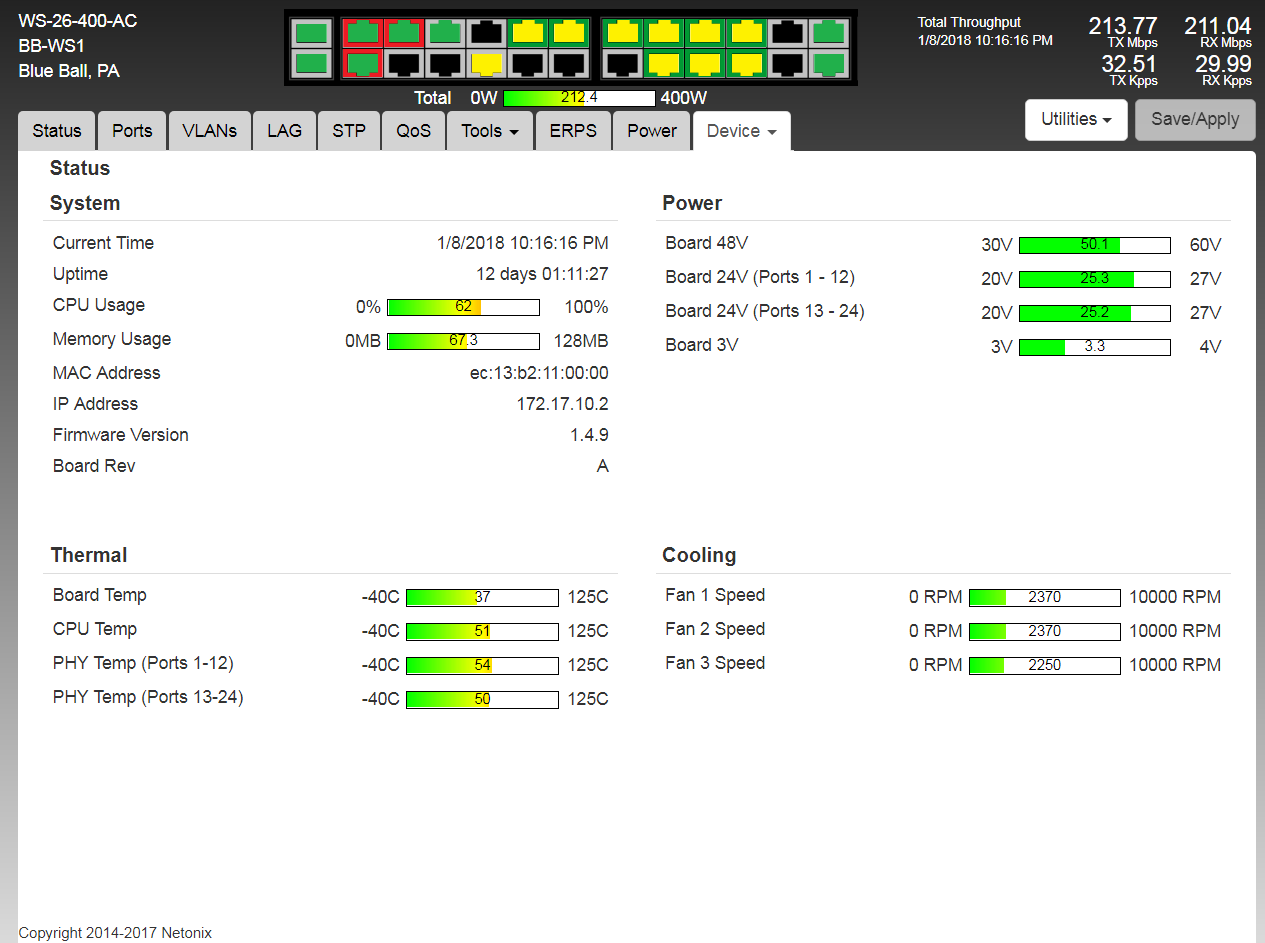Screen dimensions: 1265x943
Task: Click the black port in second group's upper row
Action: click(788, 33)
